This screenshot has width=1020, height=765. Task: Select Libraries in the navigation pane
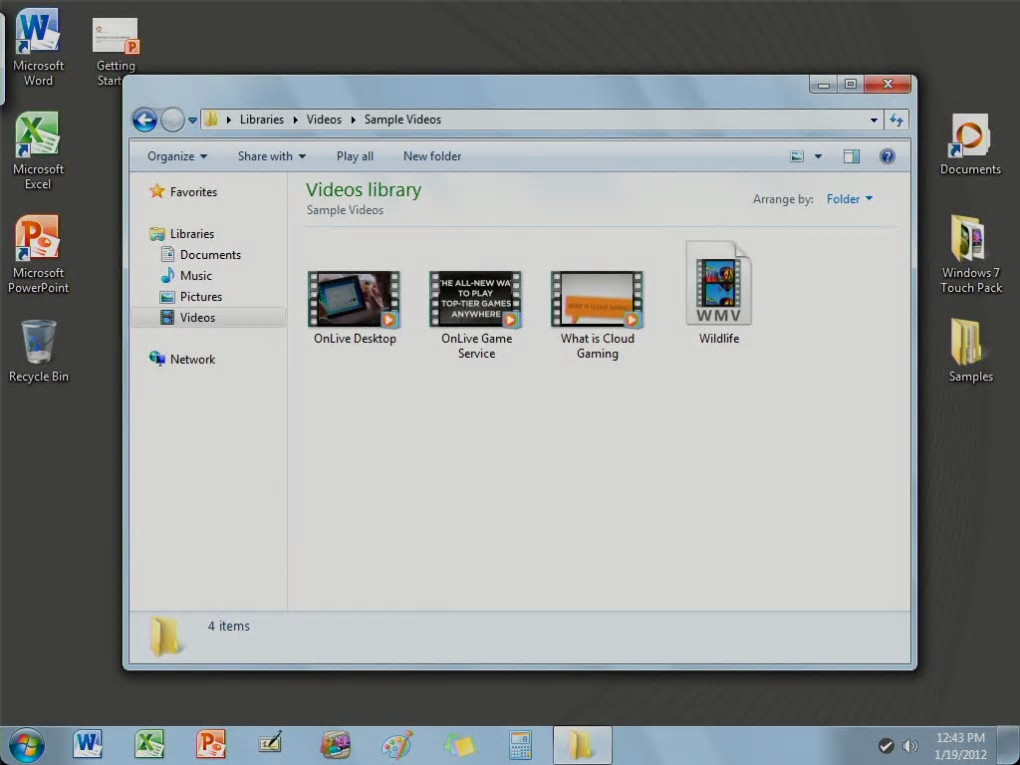[192, 234]
